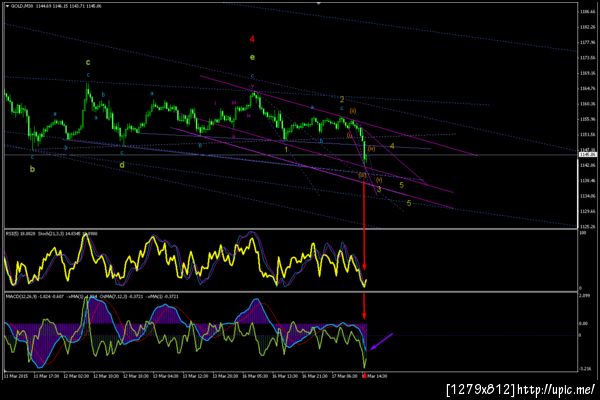Click the 16 Mar 05:00 time axis label

tap(255, 376)
